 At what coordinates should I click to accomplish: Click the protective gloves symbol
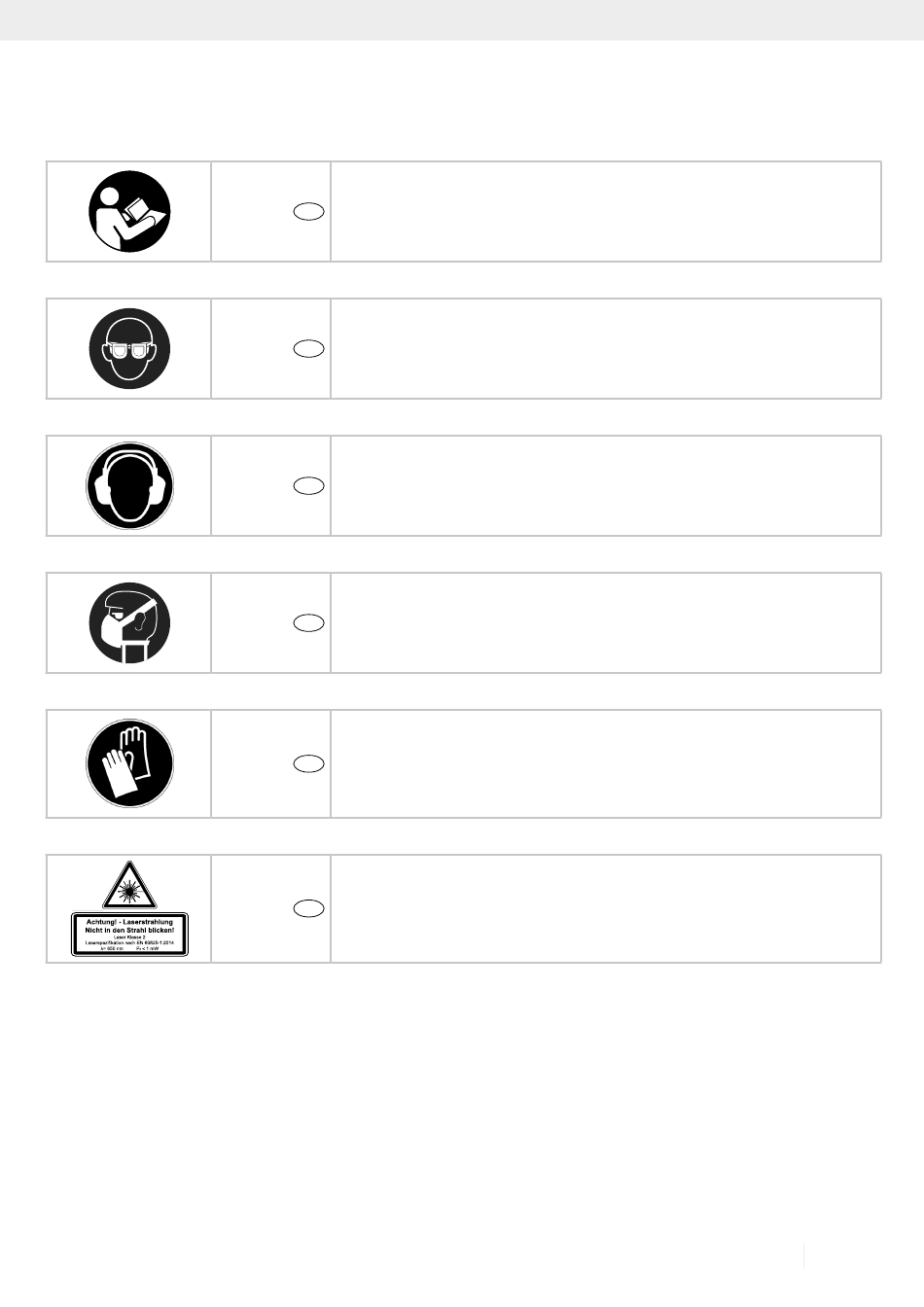[129, 763]
